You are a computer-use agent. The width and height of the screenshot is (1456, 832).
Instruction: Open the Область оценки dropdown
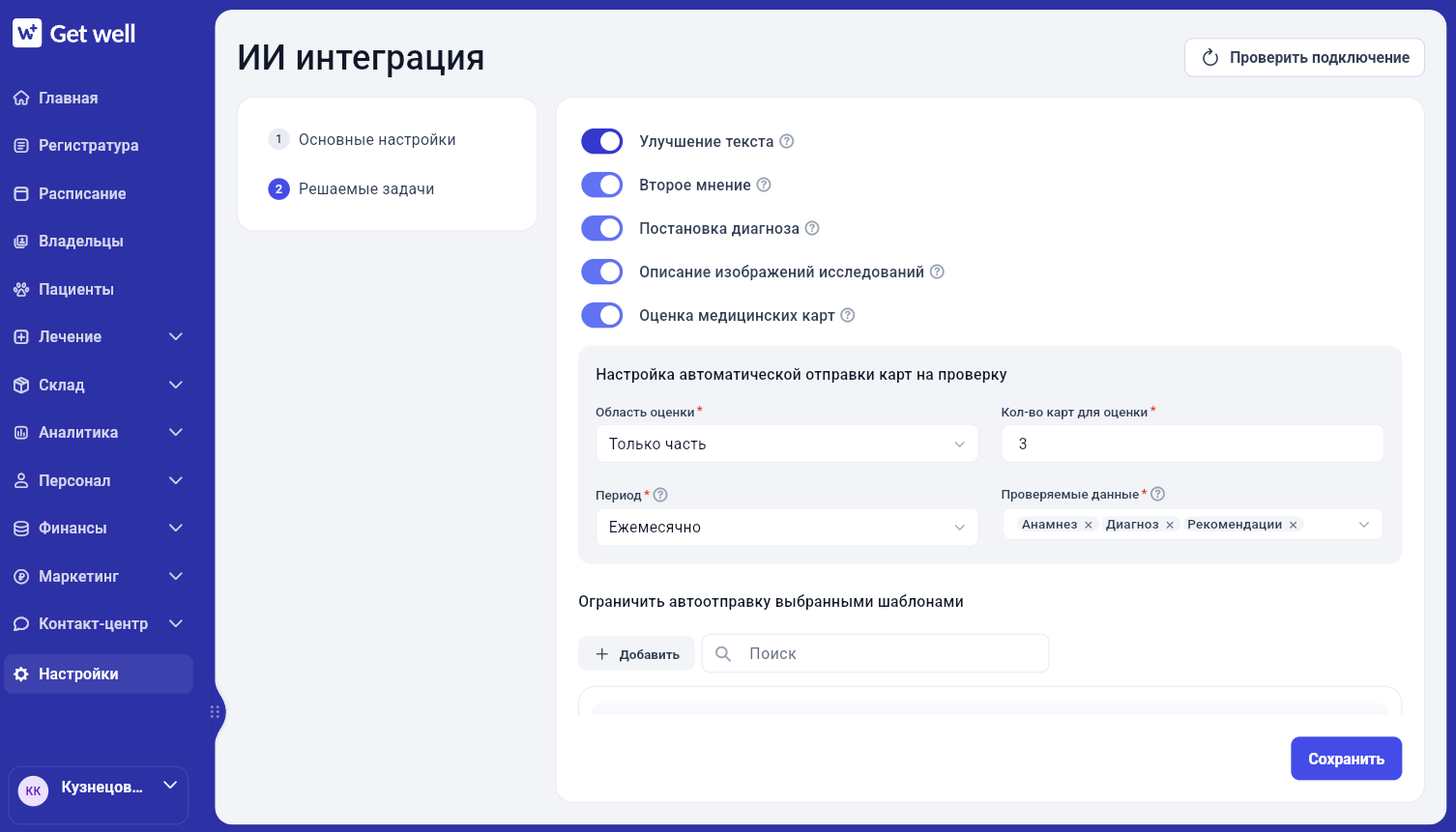tap(787, 445)
